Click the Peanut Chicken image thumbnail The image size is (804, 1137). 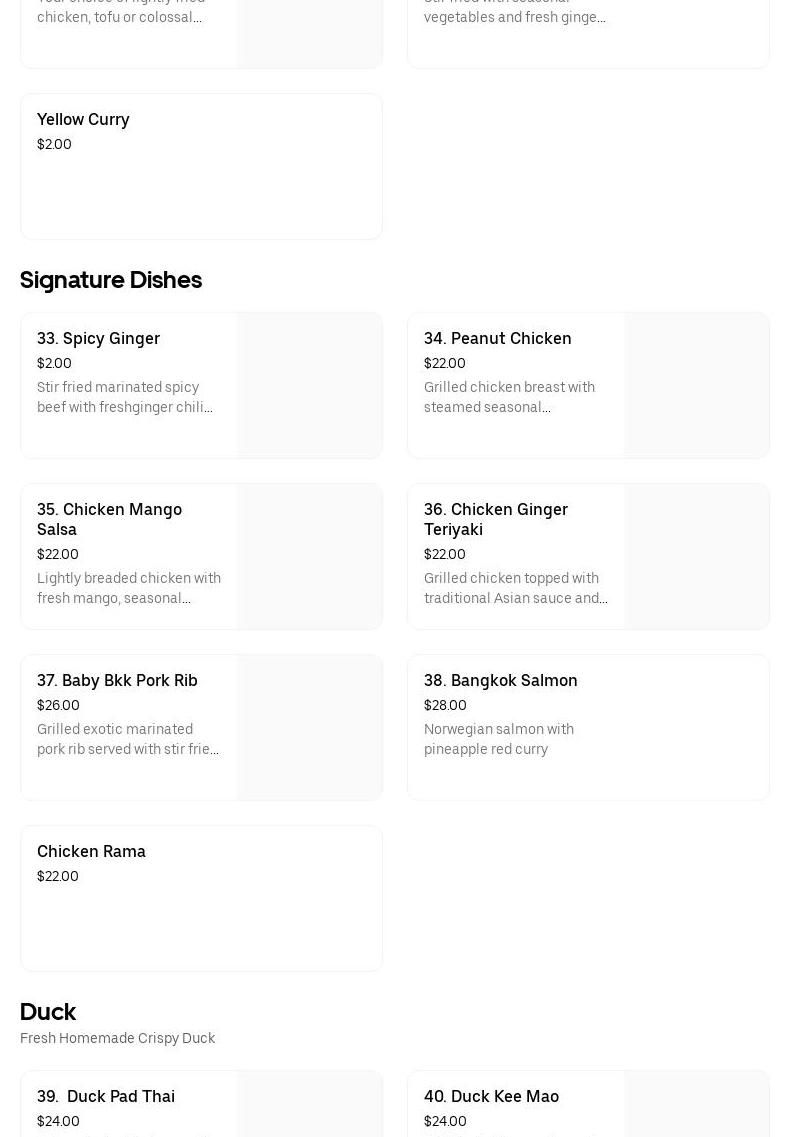click(x=697, y=385)
